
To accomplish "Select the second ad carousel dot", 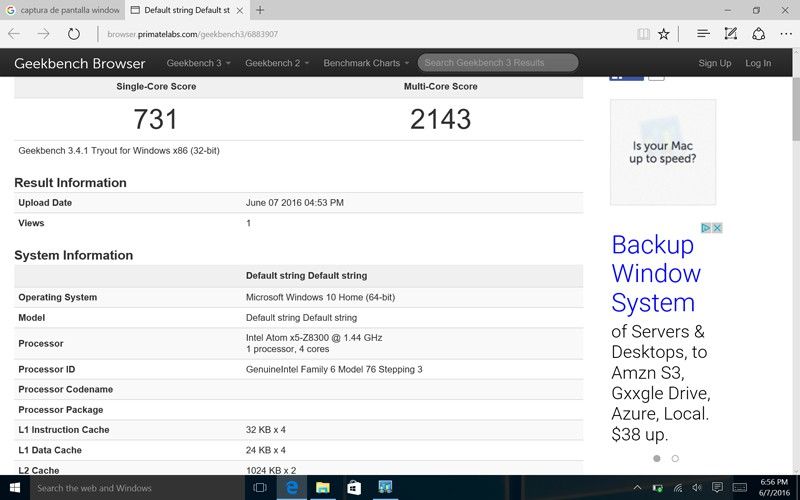I will [675, 458].
